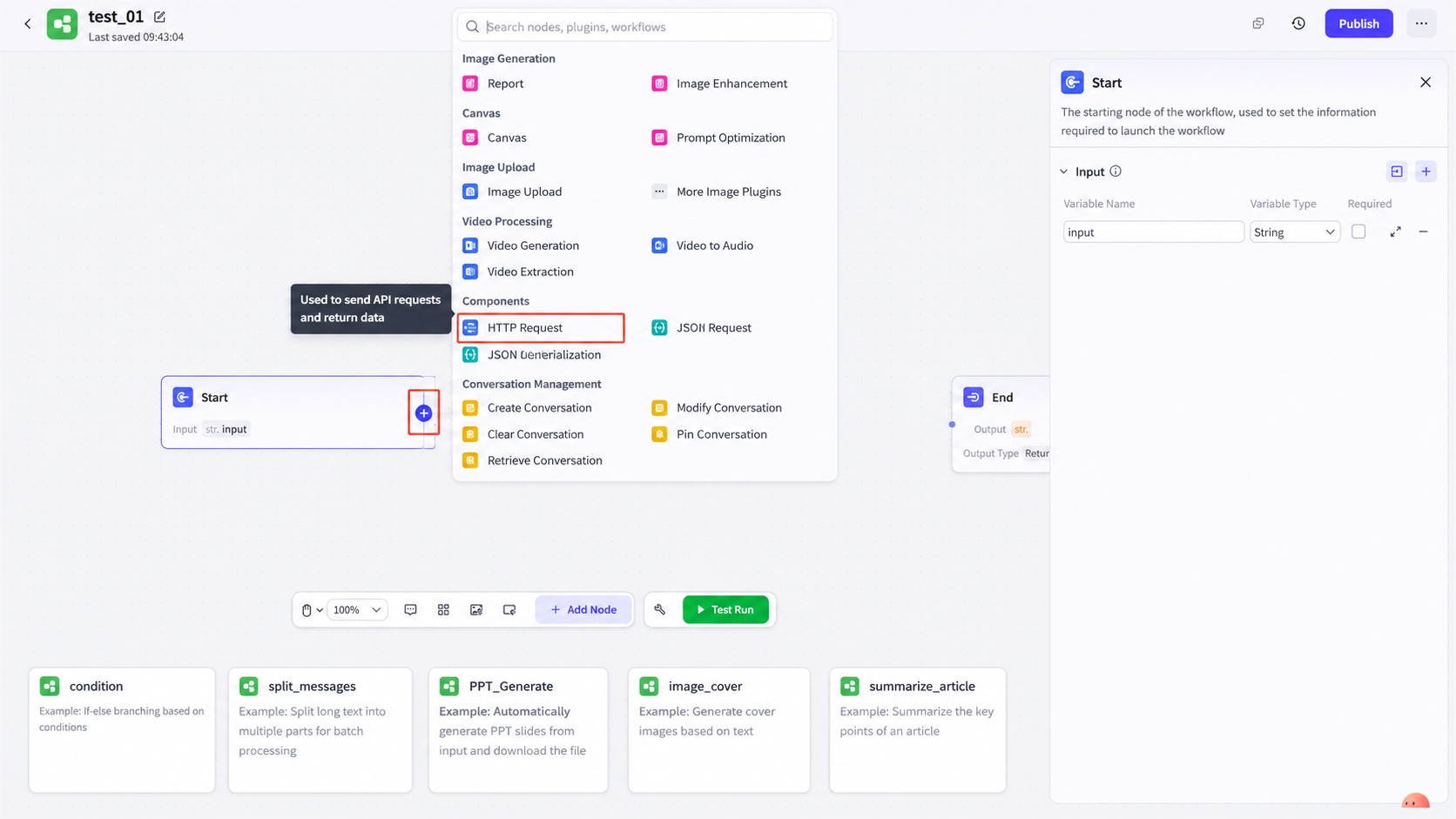Collapse the Input section chevron
Image resolution: width=1456 pixels, height=819 pixels.
[x=1063, y=171]
